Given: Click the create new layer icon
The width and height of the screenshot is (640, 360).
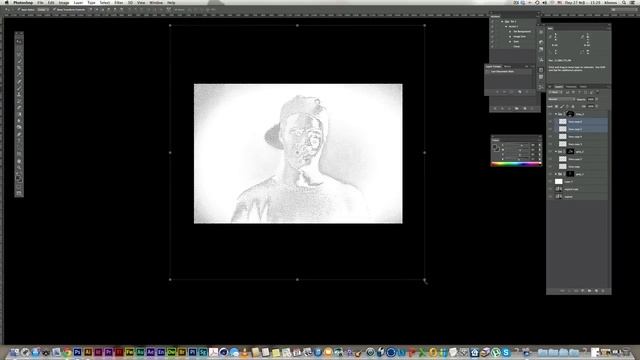Looking at the screenshot, I should (x=596, y=291).
